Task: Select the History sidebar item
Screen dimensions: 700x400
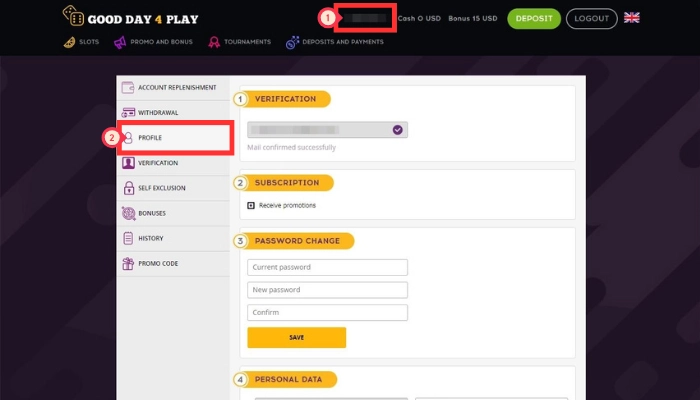Action: (151, 238)
